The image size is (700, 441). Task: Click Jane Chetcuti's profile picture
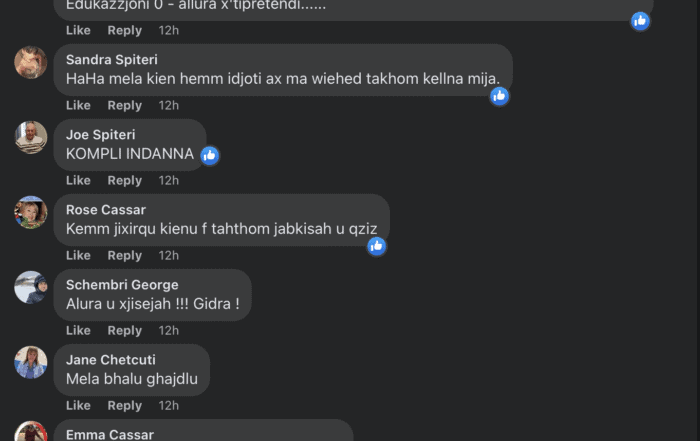point(31,362)
